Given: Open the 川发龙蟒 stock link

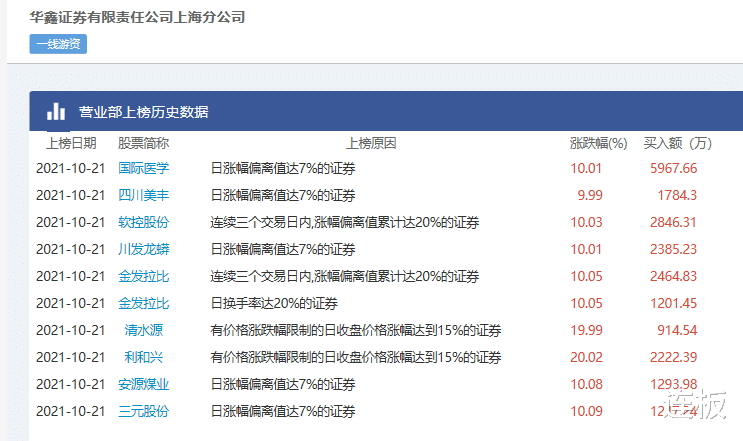Looking at the screenshot, I should point(144,249).
